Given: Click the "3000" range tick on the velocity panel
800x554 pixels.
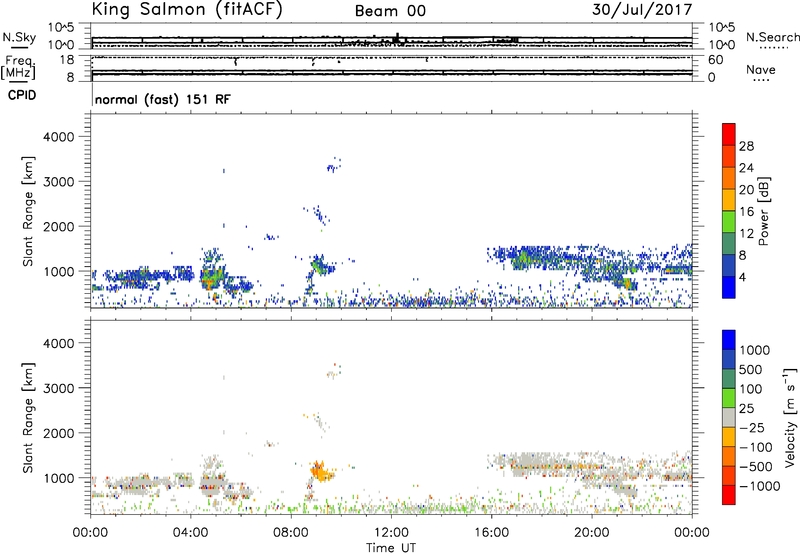Looking at the screenshot, I should click(58, 388).
